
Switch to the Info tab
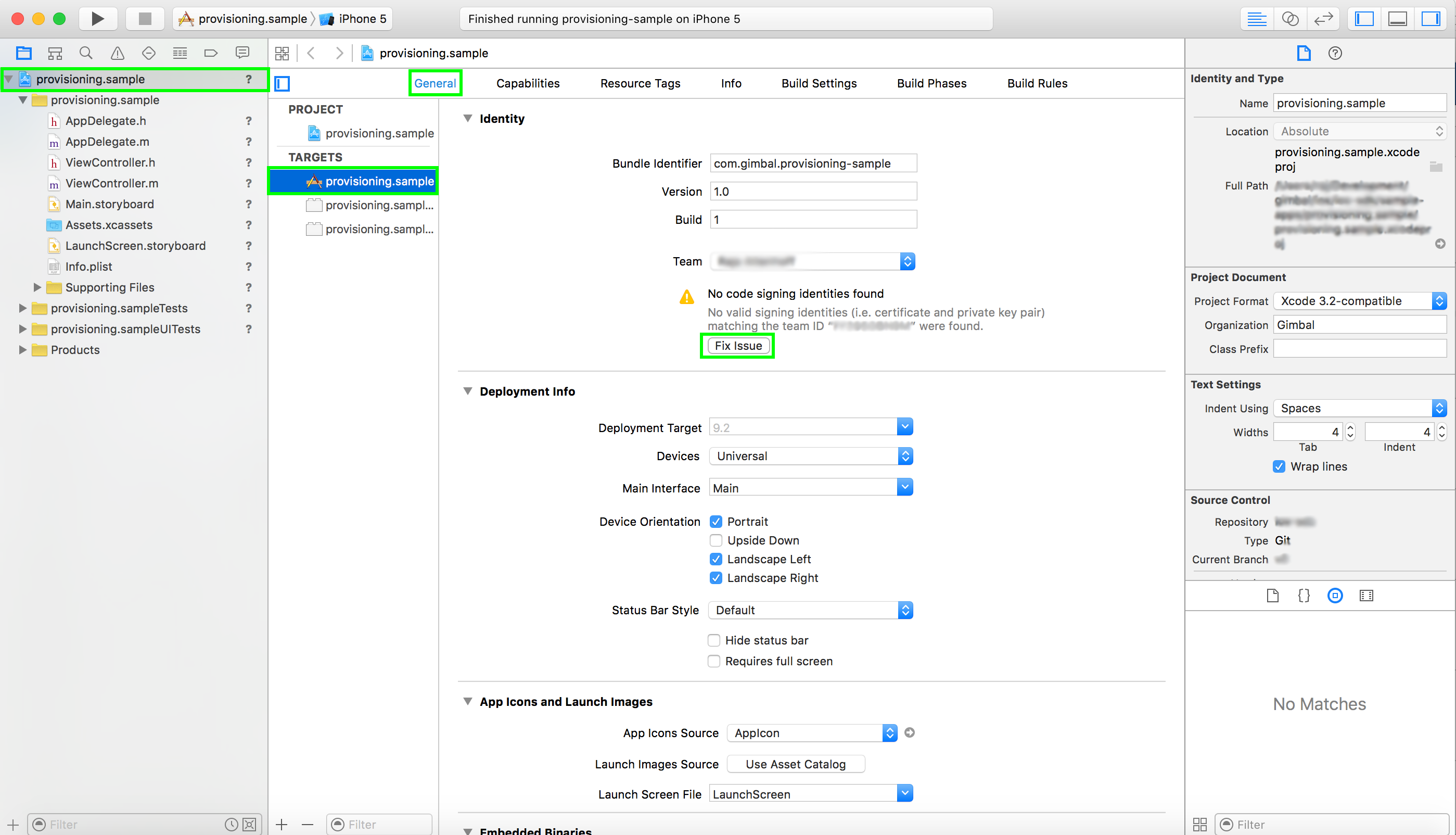(731, 84)
